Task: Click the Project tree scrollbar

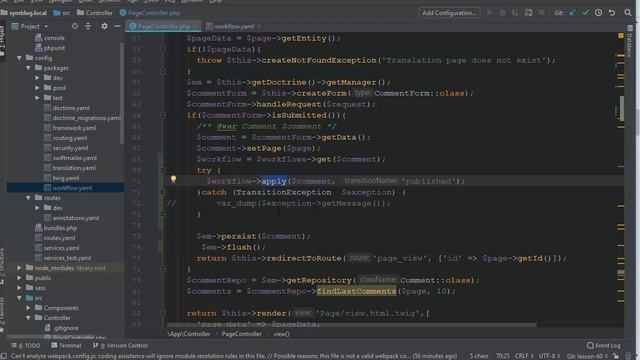Action: pyautogui.click(x=122, y=93)
